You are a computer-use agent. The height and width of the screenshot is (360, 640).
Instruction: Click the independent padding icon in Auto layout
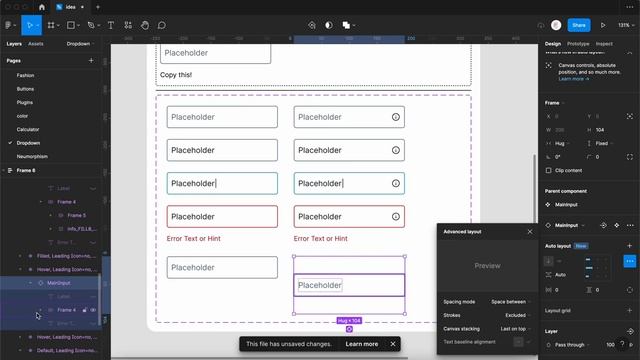coord(630,290)
